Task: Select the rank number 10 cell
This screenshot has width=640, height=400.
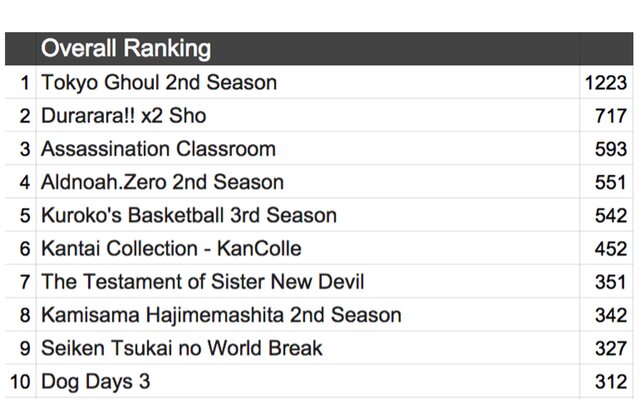Action: pos(20,381)
